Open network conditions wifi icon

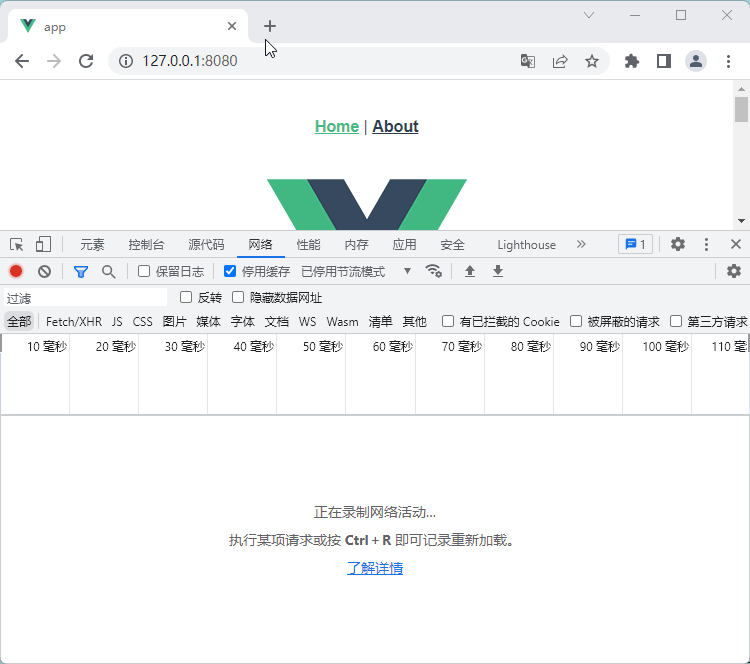433,271
